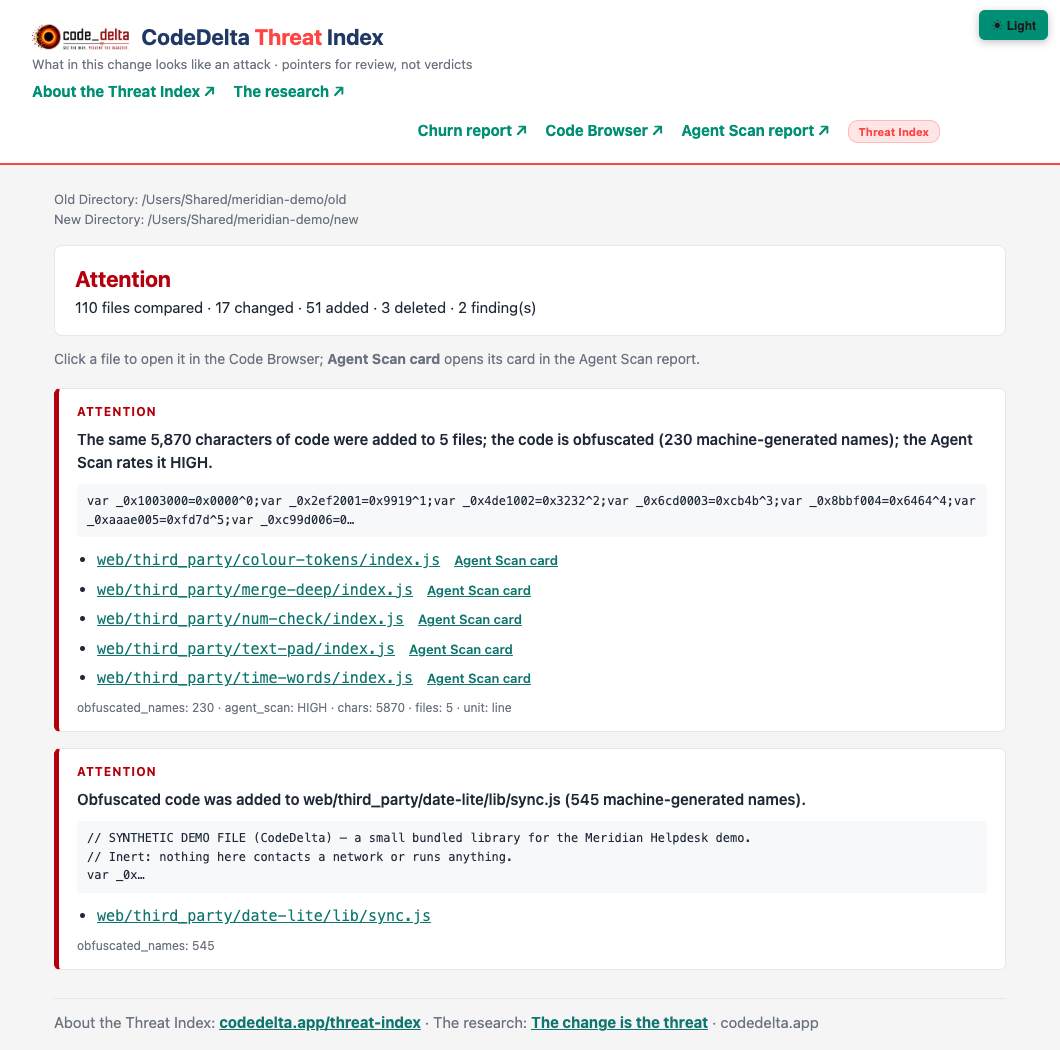Select the Threat Index pill tab
The width and height of the screenshot is (1060, 1050).
click(893, 132)
